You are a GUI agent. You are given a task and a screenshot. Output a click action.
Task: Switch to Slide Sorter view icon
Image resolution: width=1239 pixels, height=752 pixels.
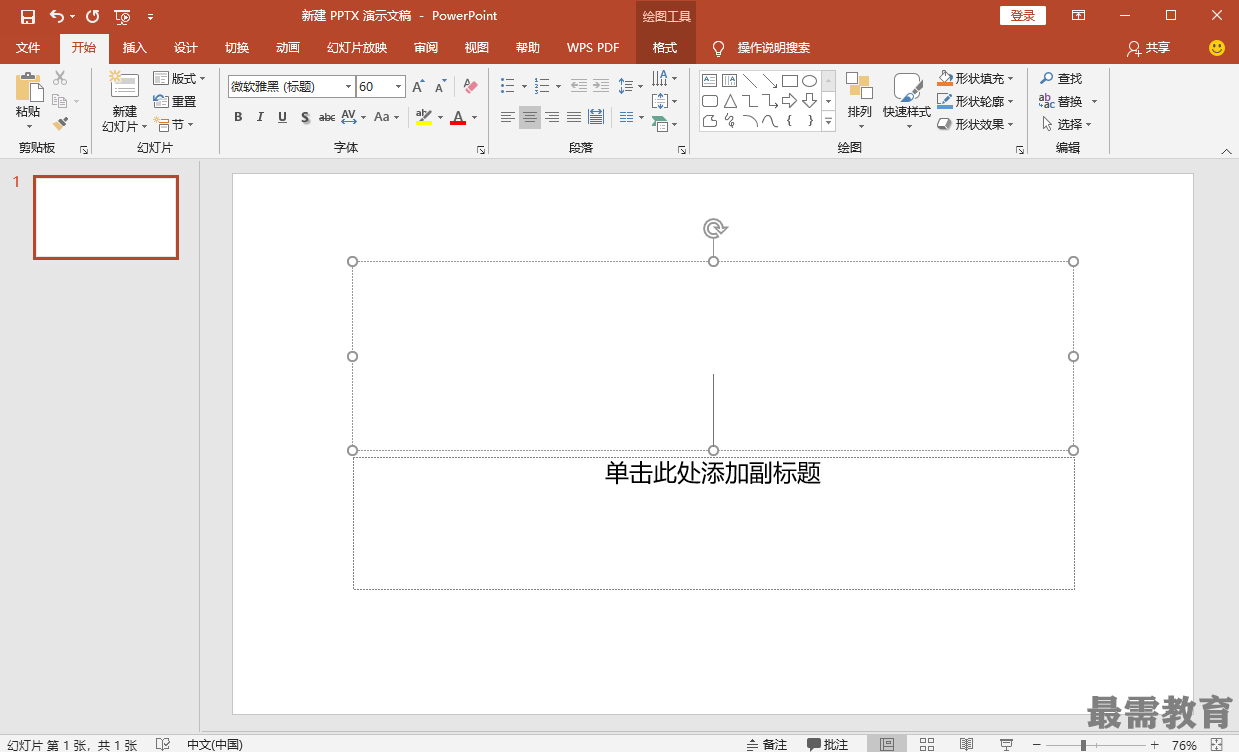pos(927,744)
